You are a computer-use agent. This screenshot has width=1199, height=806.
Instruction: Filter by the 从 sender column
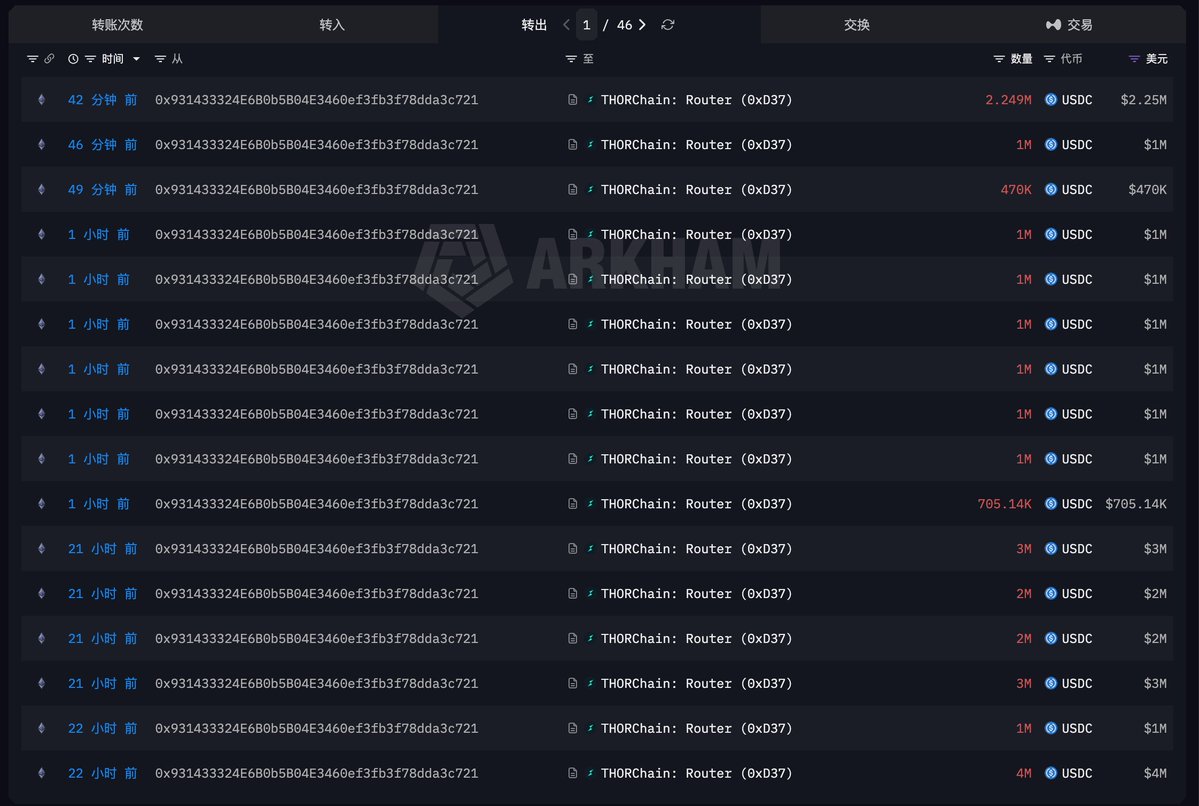click(160, 59)
